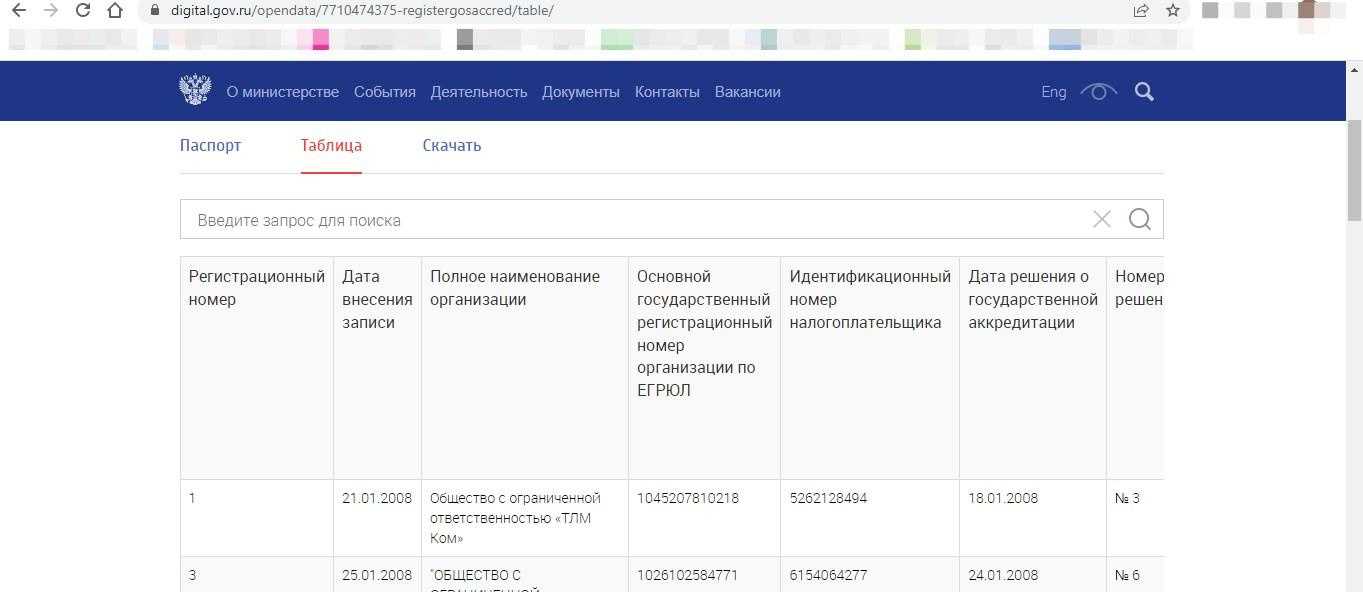Image resolution: width=1363 pixels, height=592 pixels.
Task: Open site search via header magnifier icon
Action: click(1144, 92)
